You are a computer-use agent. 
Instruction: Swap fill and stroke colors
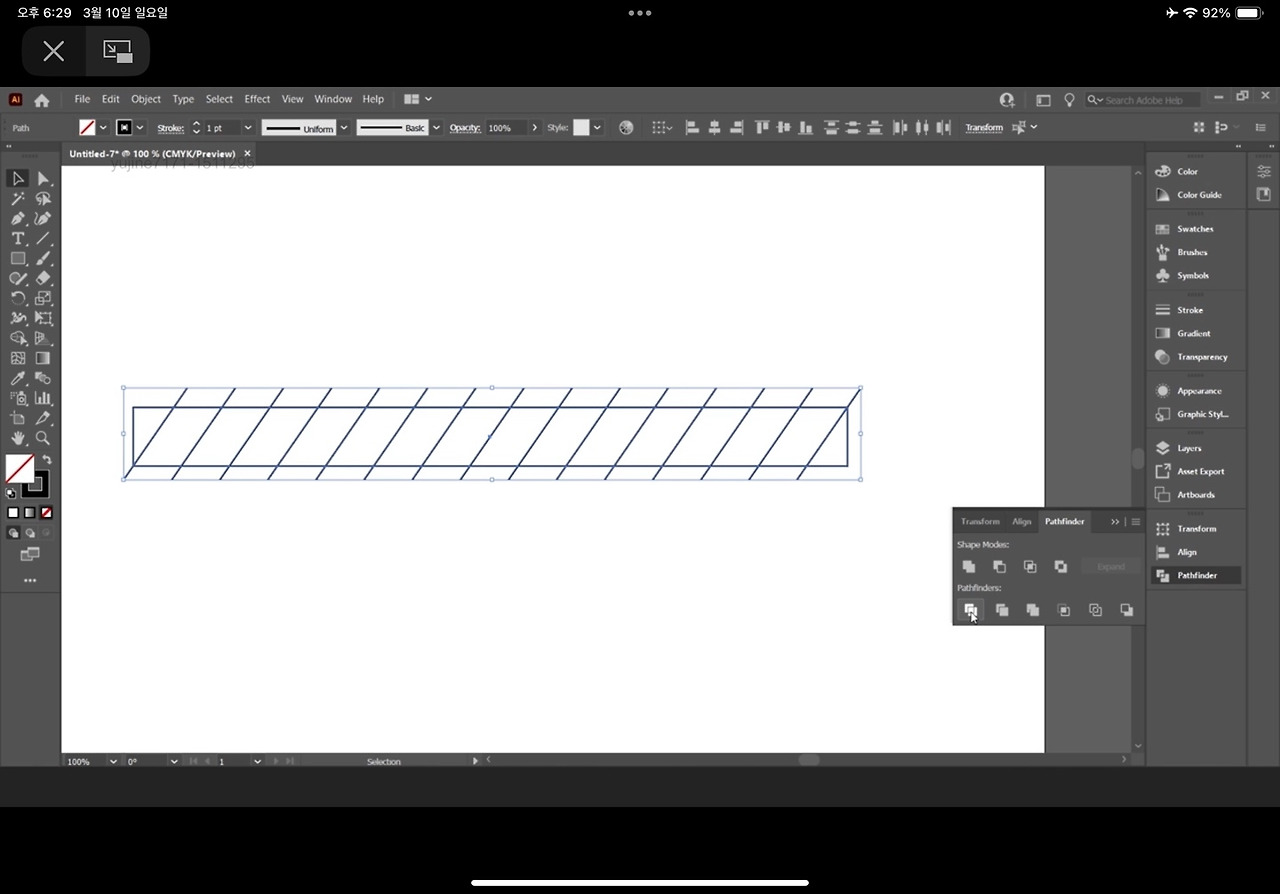click(46, 460)
